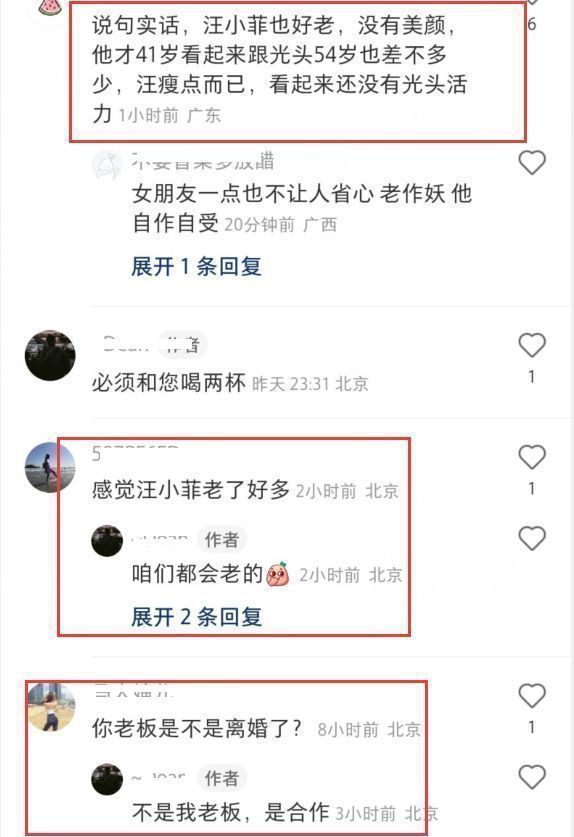The width and height of the screenshot is (574, 837).
Task: Open avatar of 必须和您喝两杯 commenter
Action: pyautogui.click(x=50, y=356)
